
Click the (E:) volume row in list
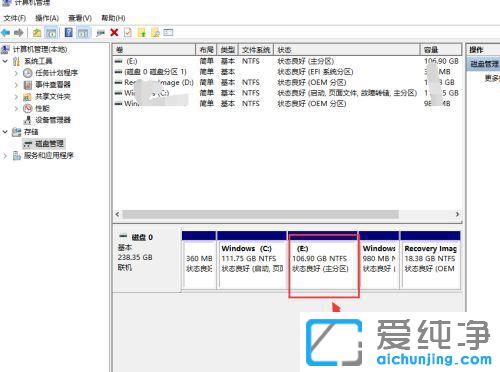287,61
